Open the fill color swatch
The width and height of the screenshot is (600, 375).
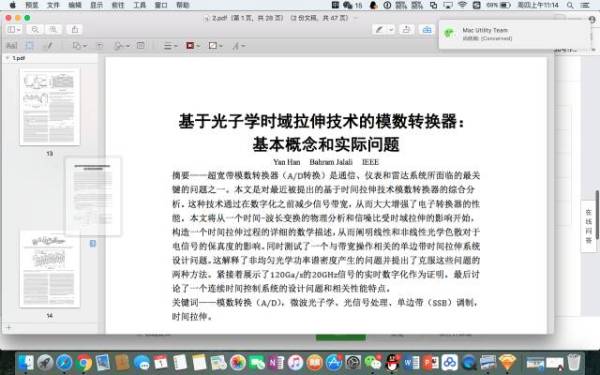215,46
